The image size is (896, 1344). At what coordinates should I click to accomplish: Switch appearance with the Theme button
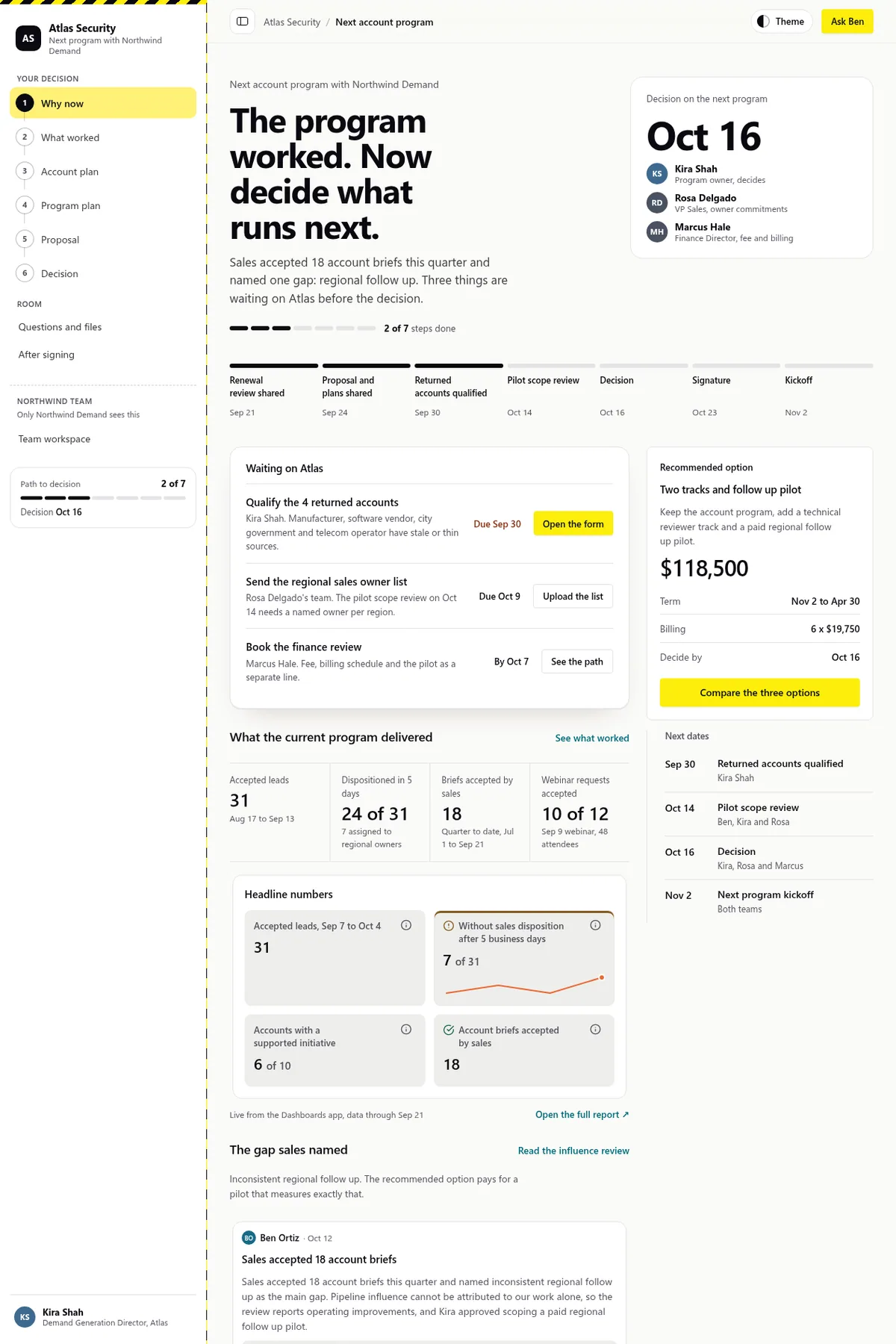781,22
